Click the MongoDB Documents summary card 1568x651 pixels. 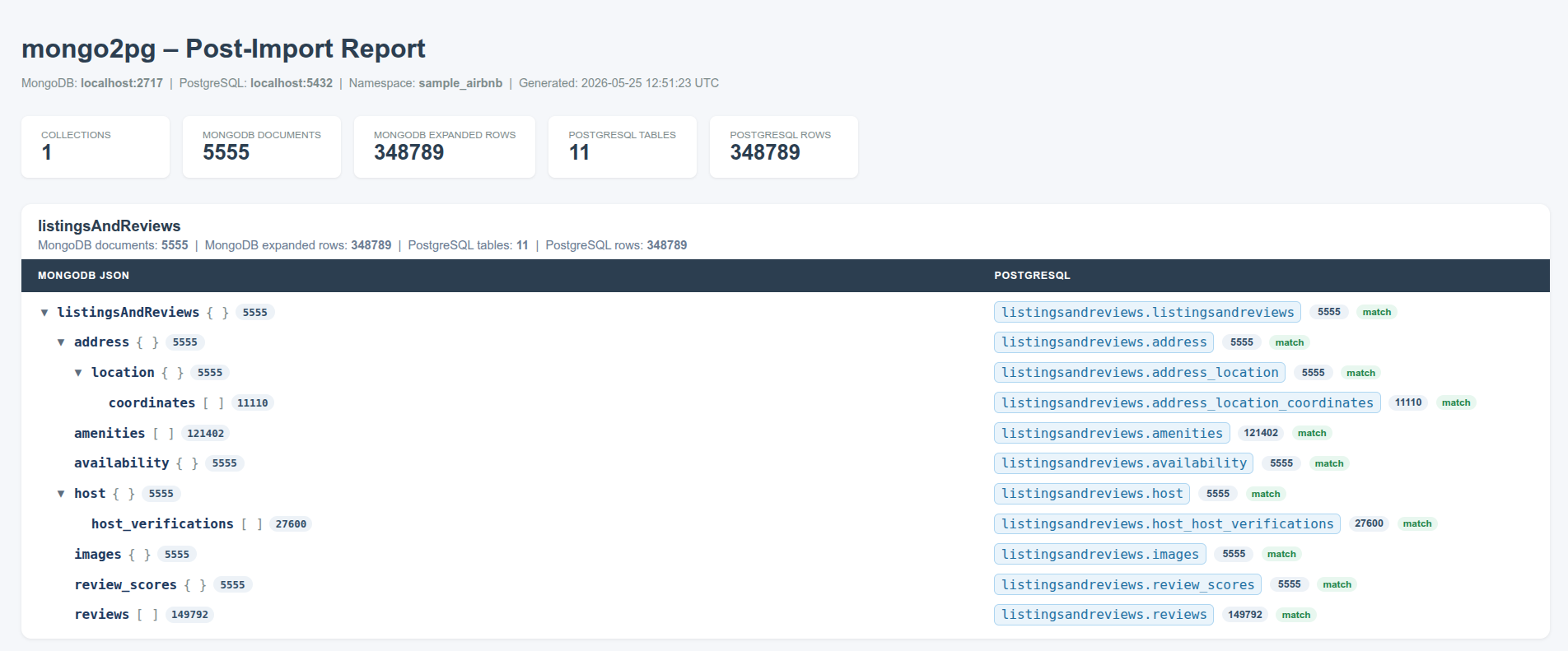click(262, 146)
